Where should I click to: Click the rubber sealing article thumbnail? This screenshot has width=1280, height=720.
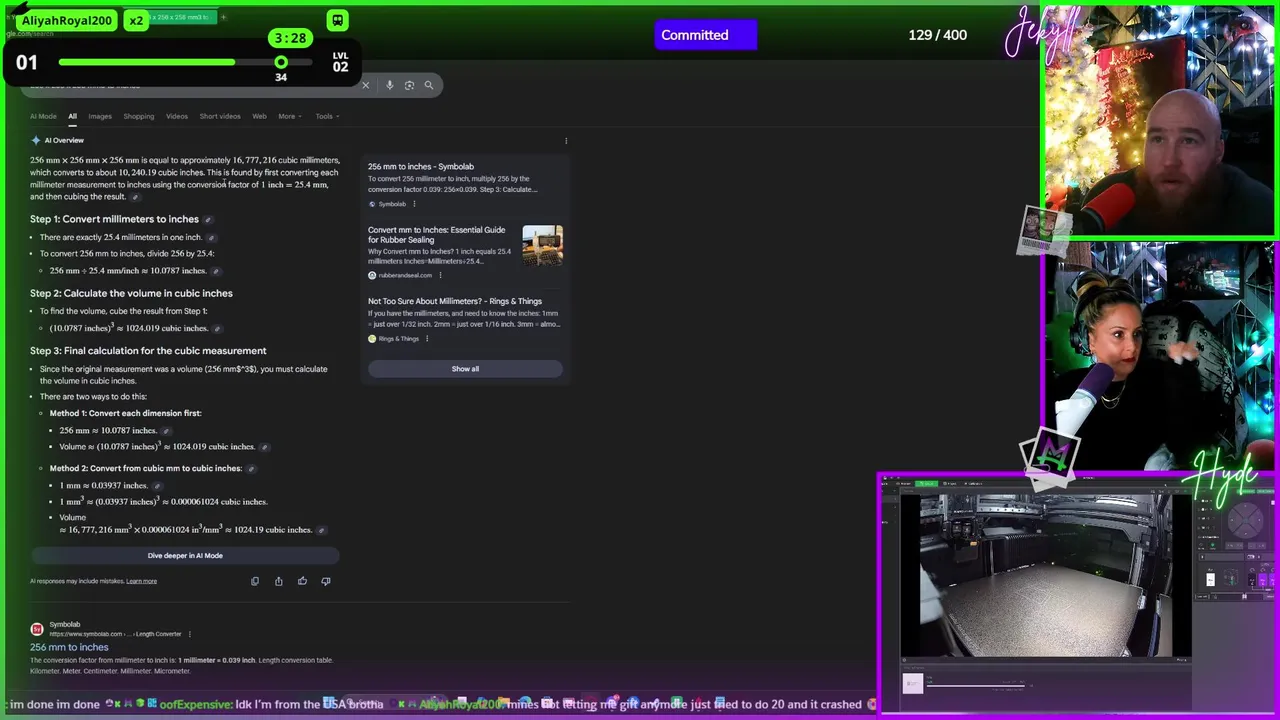542,245
